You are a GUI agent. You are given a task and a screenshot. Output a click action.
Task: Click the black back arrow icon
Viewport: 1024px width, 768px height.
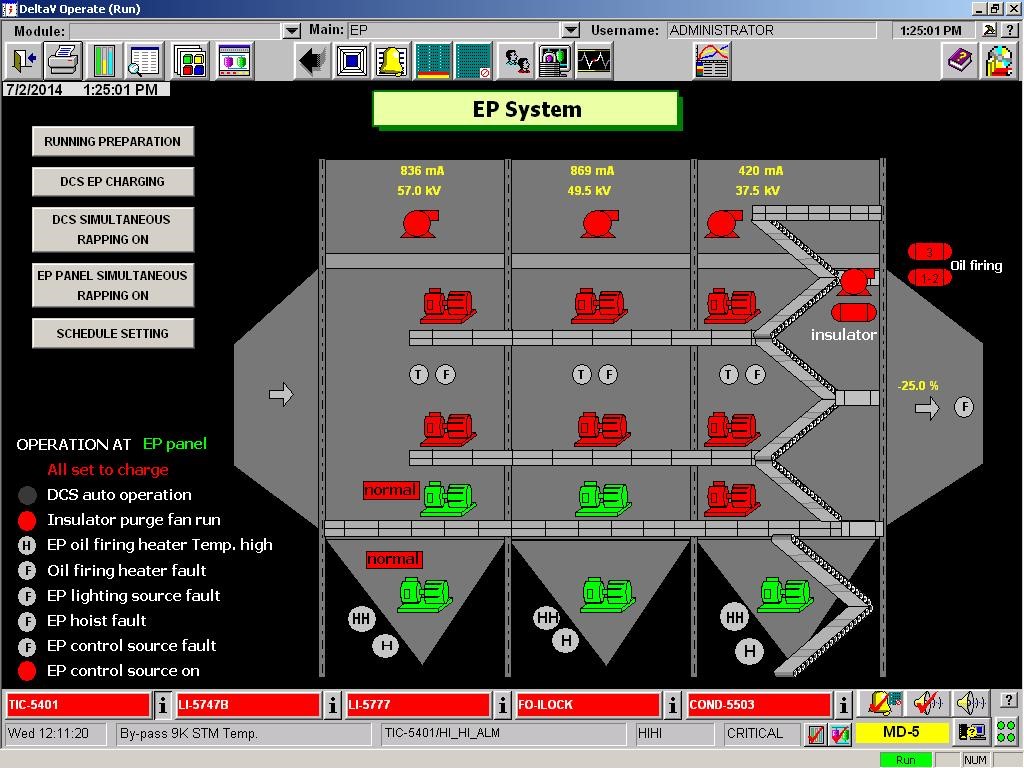pos(313,62)
